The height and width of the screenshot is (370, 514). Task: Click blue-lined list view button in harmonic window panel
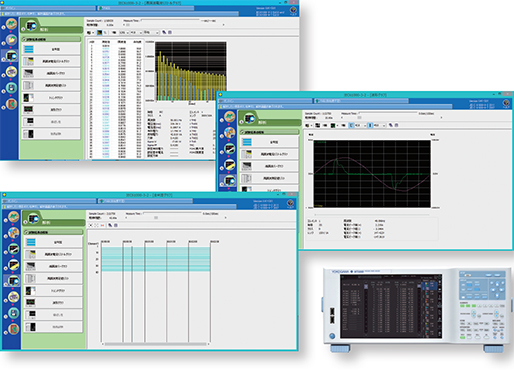coord(51,49)
